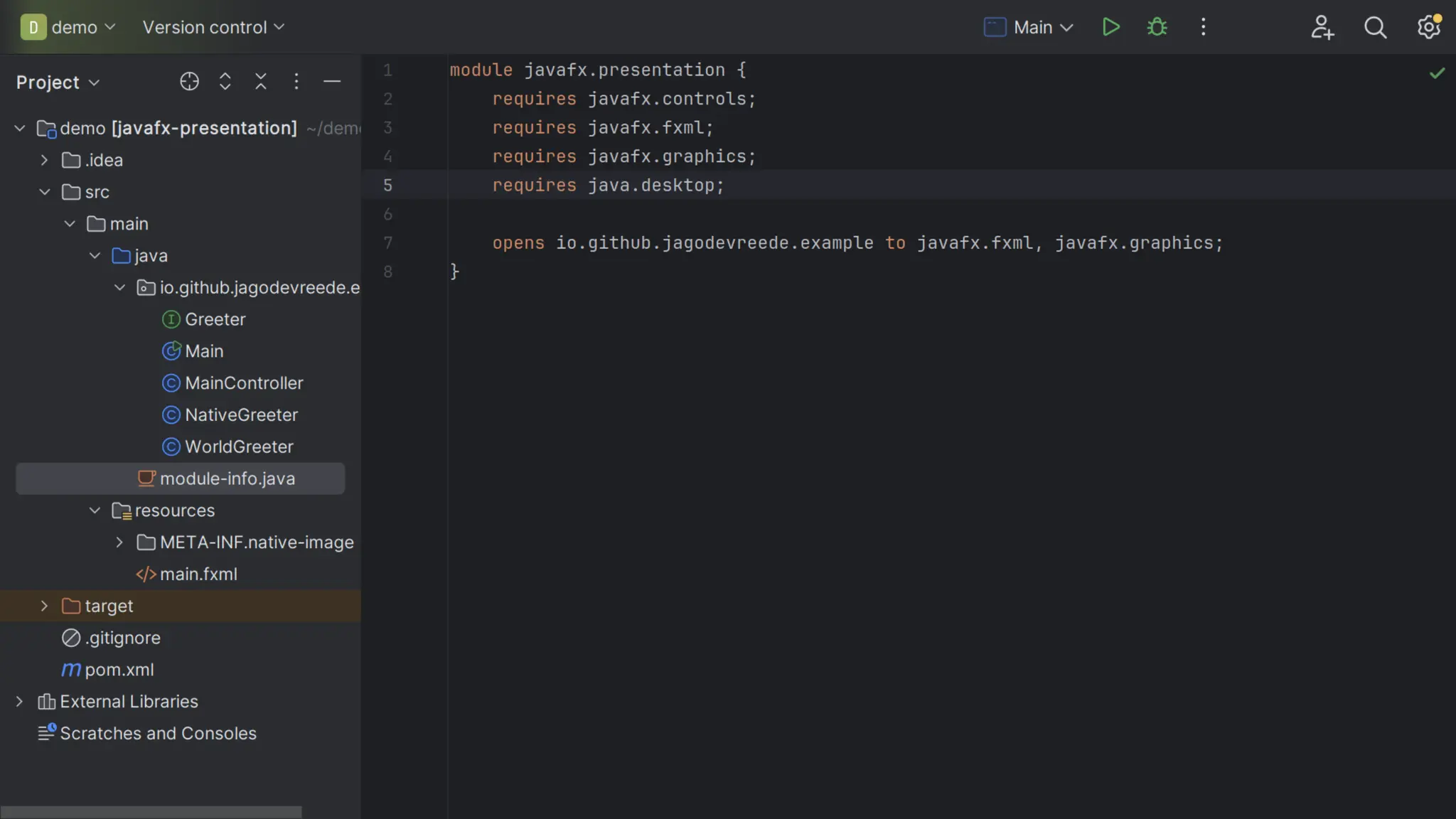
Task: Select pom.xml in project tree
Action: coord(119,670)
